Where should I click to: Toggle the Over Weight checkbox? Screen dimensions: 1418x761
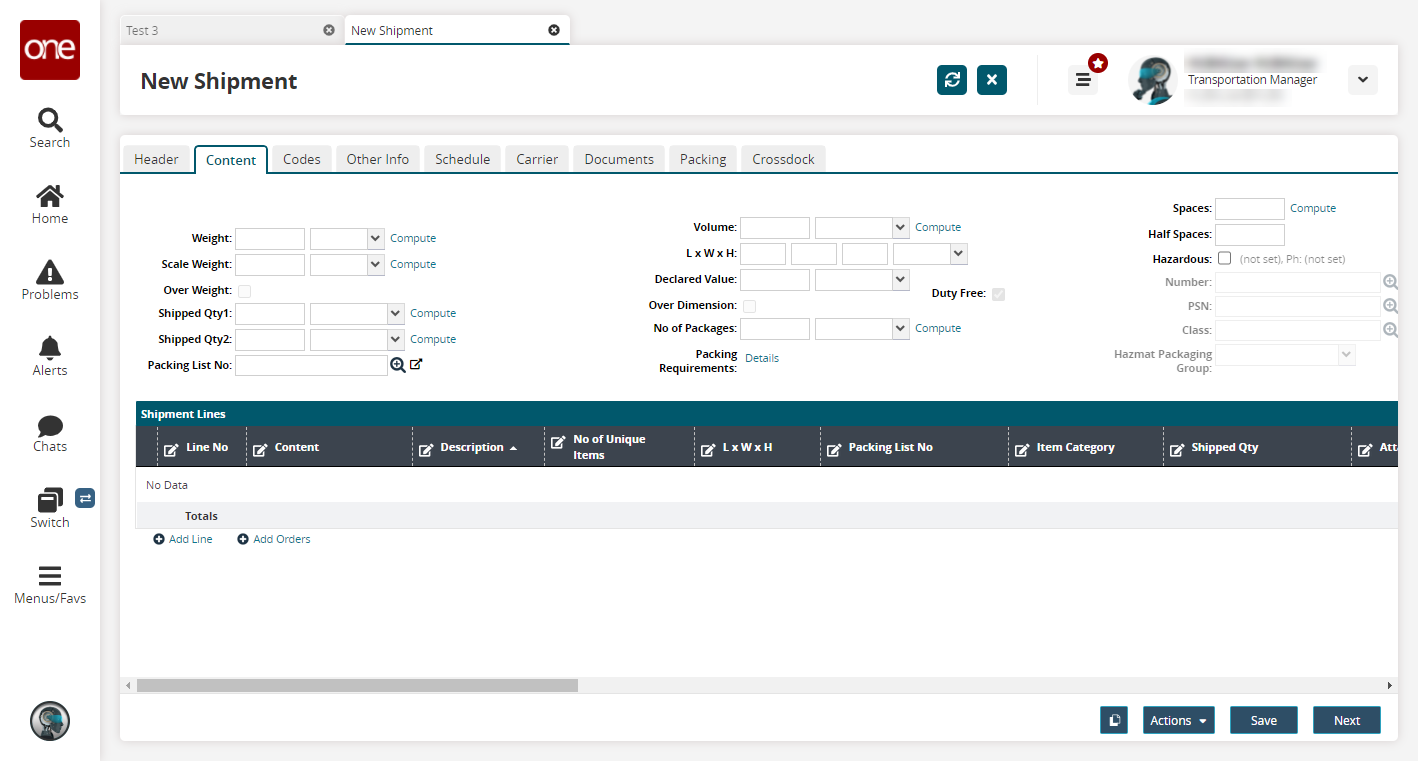[245, 291]
